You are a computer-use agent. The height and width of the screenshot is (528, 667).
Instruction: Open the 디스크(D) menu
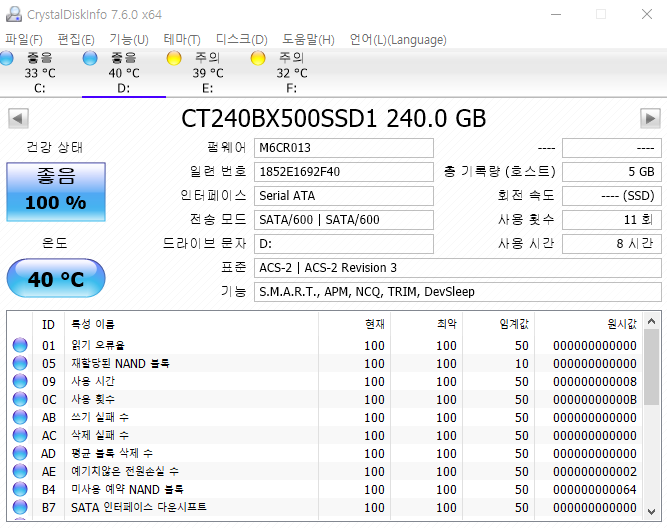(x=242, y=40)
